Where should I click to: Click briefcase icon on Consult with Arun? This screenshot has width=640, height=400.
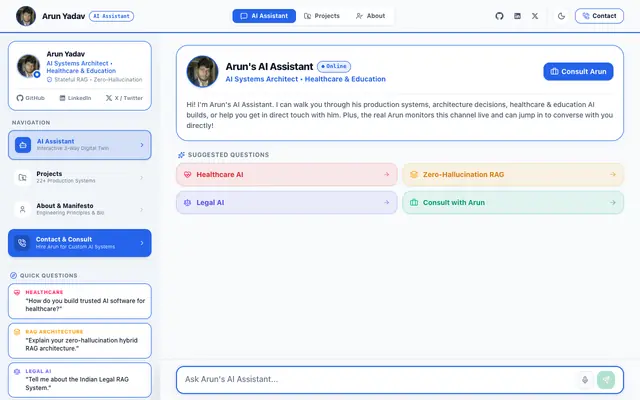414,202
